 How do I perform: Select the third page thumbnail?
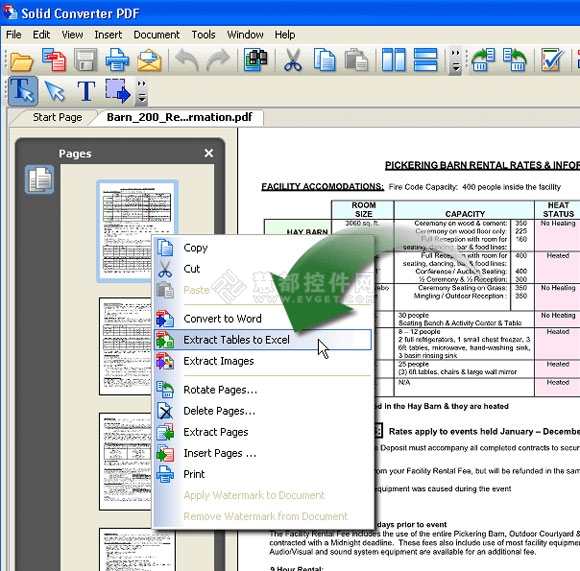coord(125,462)
